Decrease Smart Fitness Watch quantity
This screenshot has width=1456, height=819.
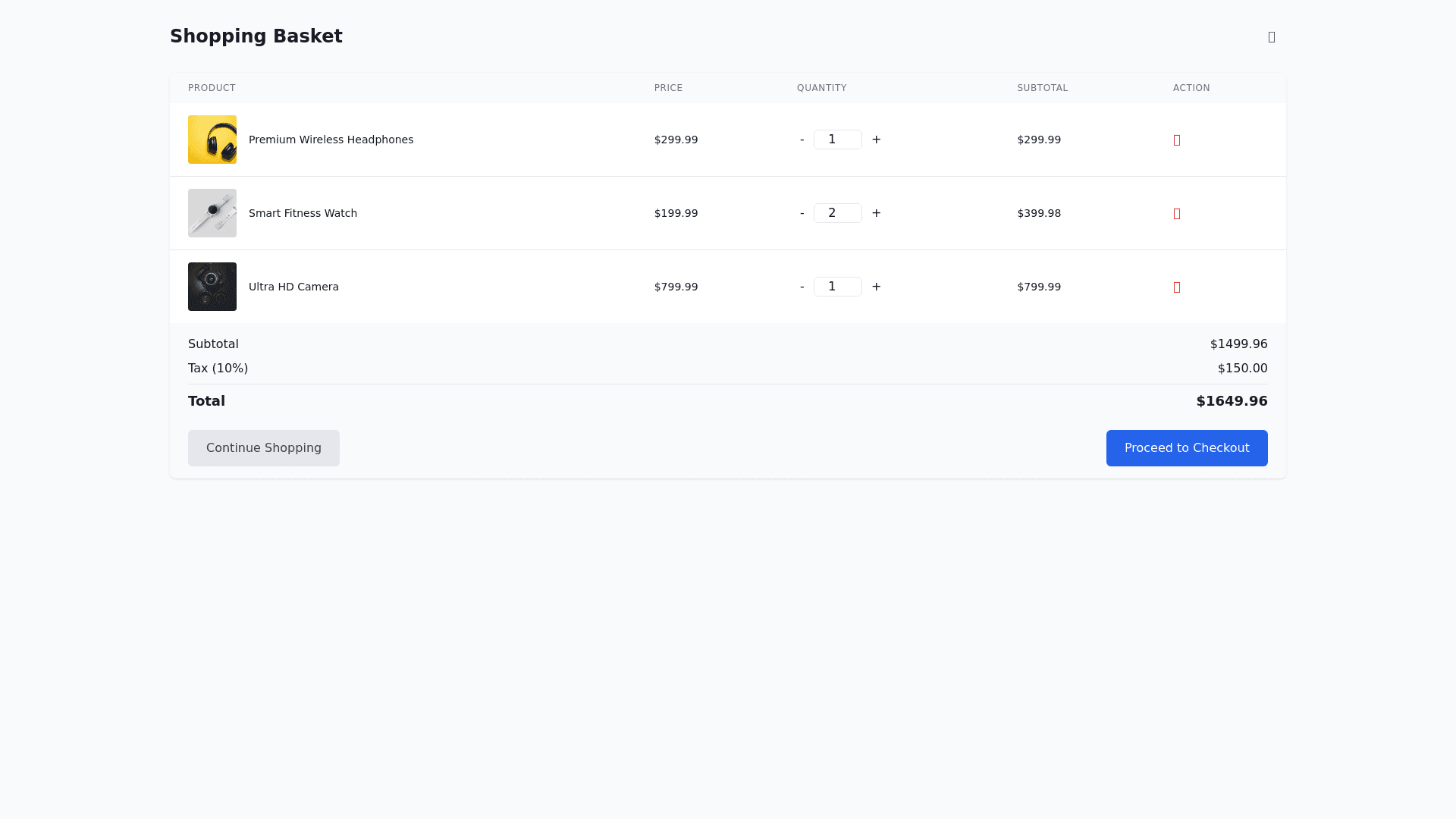point(802,213)
